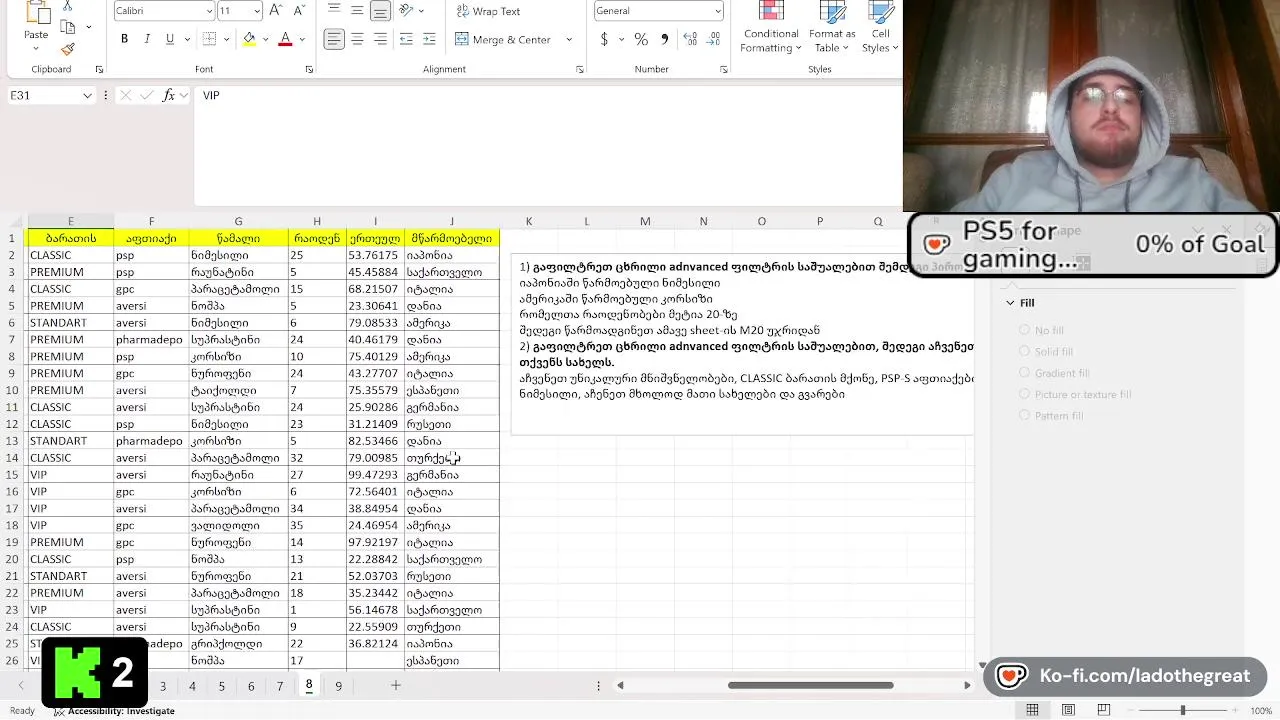The height and width of the screenshot is (720, 1280).
Task: Select Gradient fill option
Action: click(1054, 373)
